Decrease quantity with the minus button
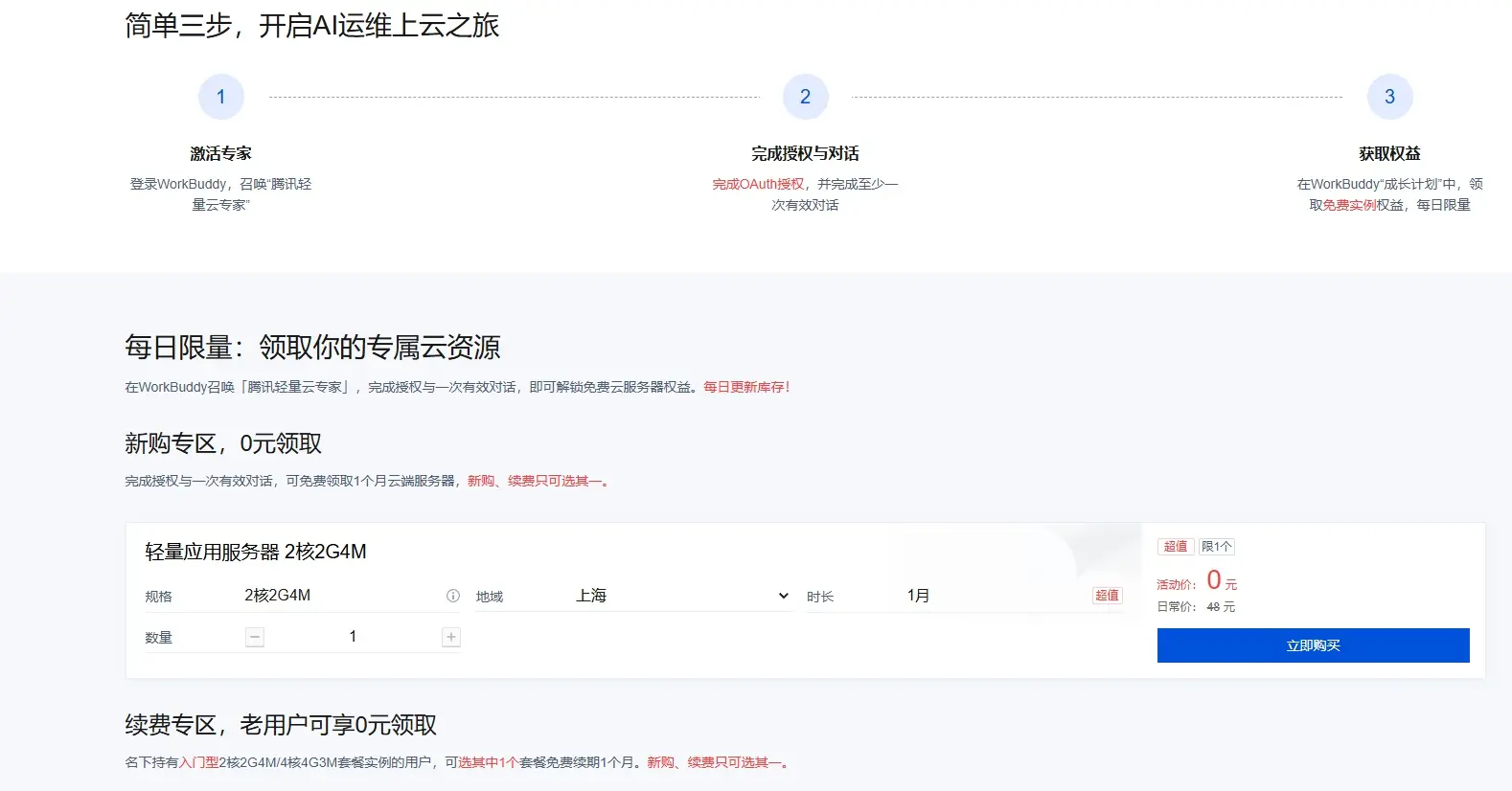 point(255,637)
